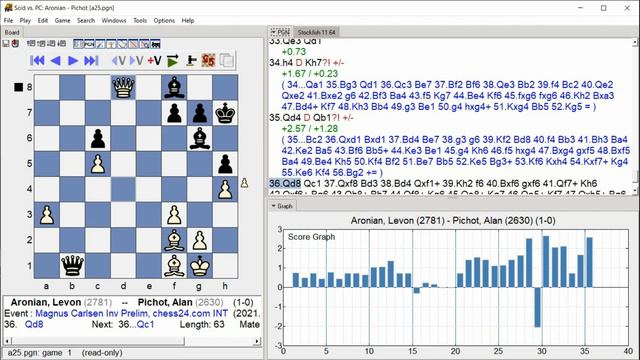Click the exit variation (left V) icon
Viewport: 640px width, 360px height.
point(118,61)
